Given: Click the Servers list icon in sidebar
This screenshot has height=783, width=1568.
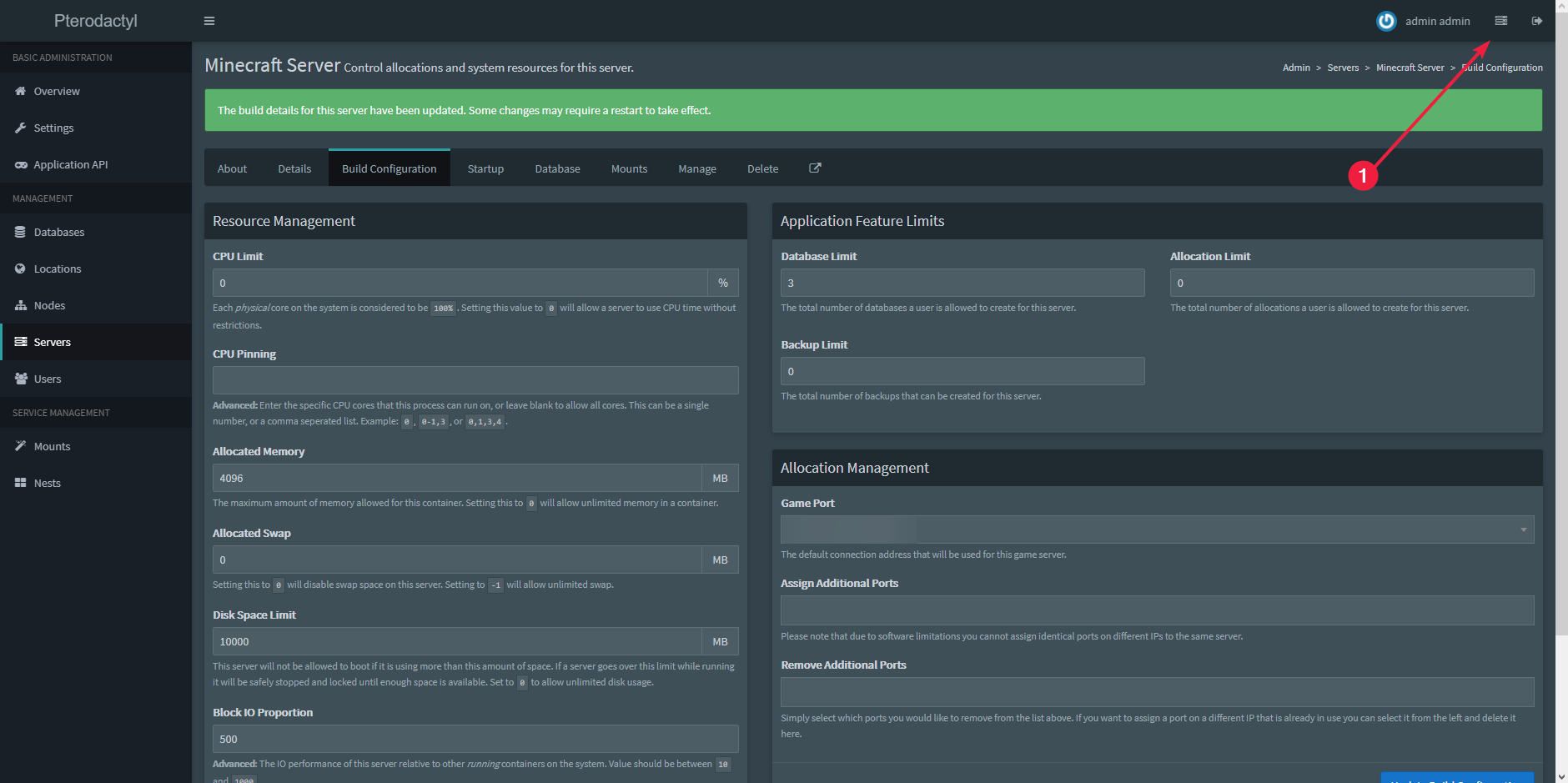Looking at the screenshot, I should pyautogui.click(x=21, y=342).
